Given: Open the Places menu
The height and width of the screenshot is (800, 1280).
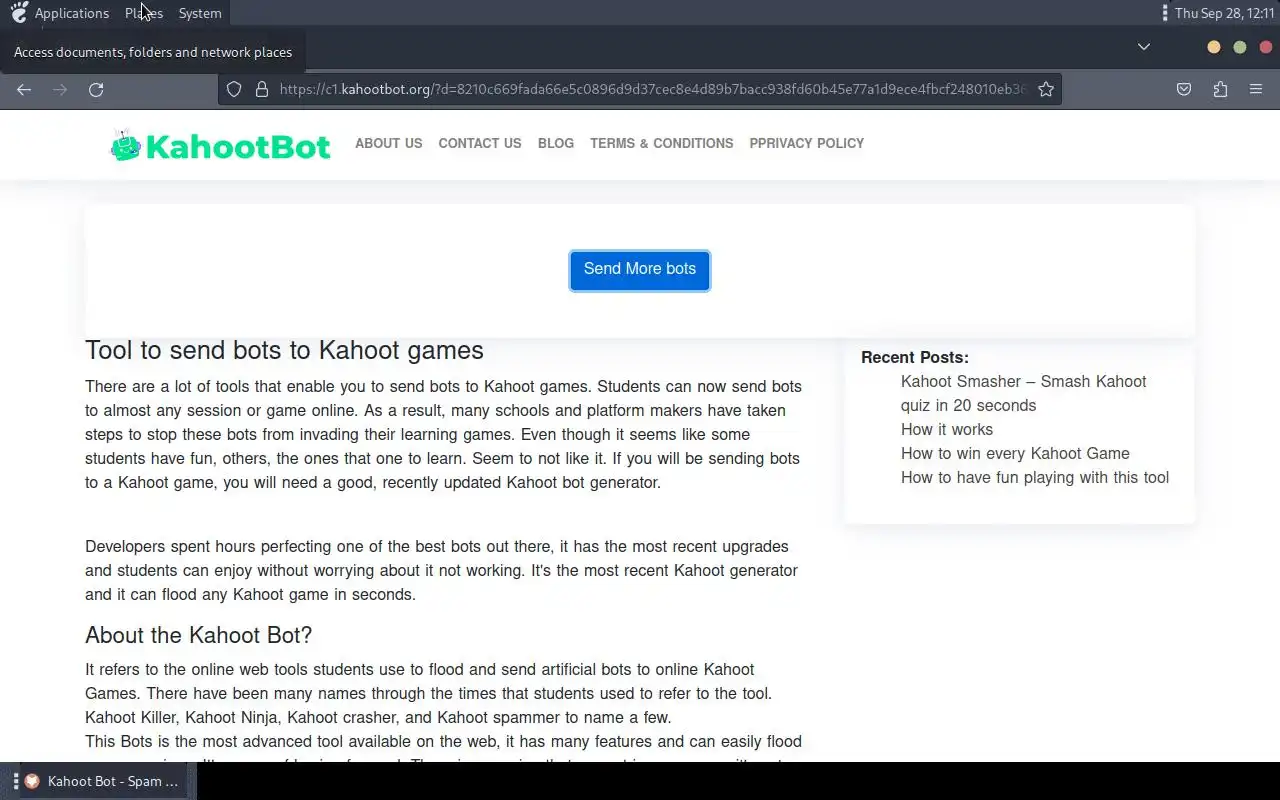Looking at the screenshot, I should coord(144,13).
